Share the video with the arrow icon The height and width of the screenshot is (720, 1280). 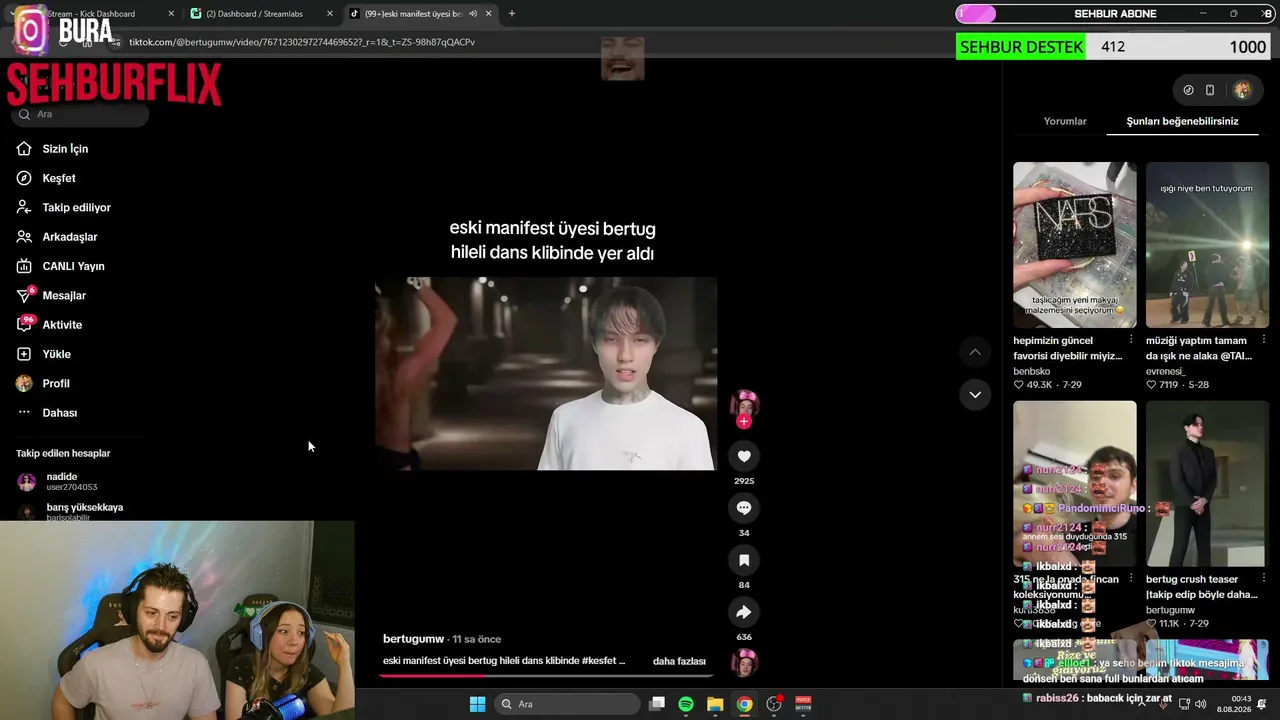tap(744, 612)
